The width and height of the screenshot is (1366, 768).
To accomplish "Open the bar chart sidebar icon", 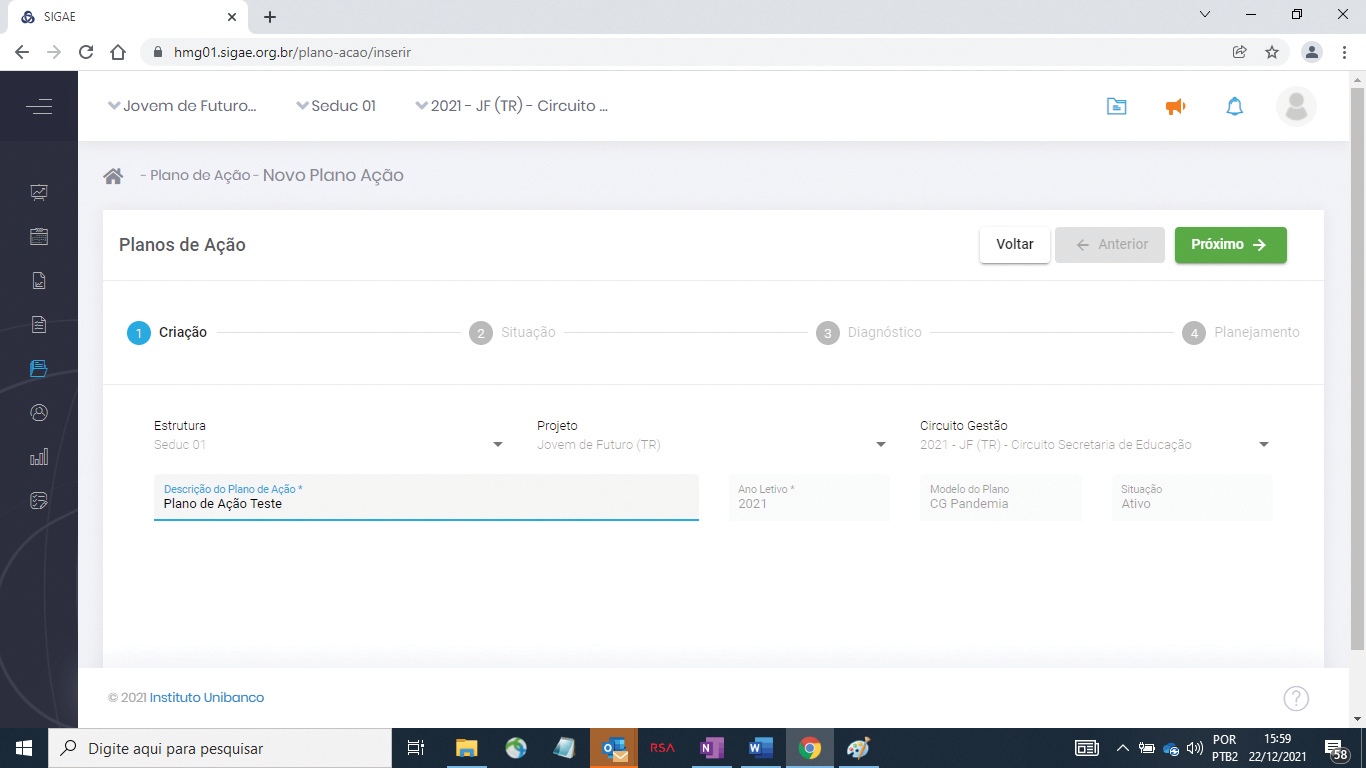I will 39,457.
